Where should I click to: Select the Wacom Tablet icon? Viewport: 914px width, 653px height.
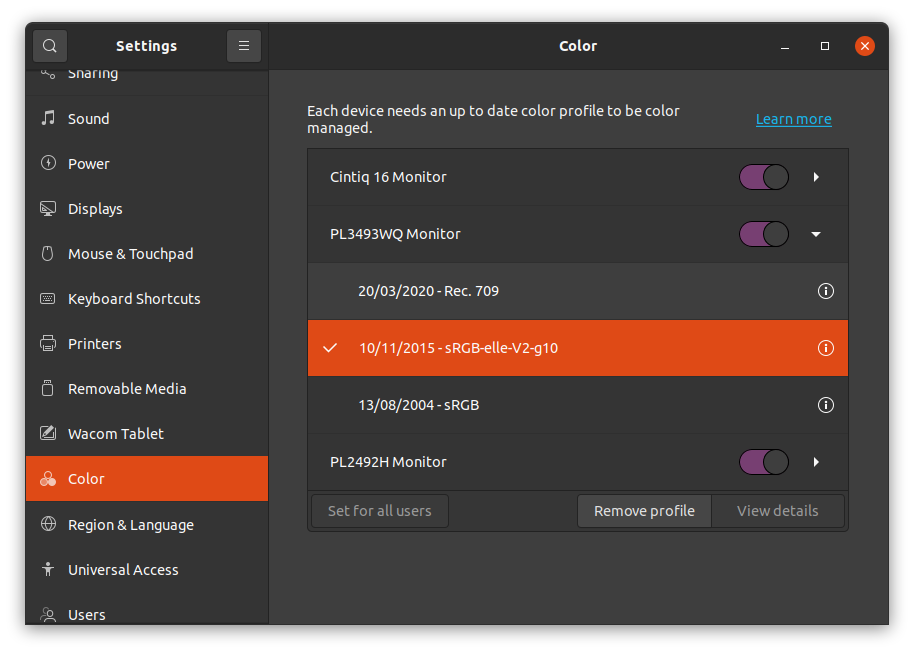(46, 433)
